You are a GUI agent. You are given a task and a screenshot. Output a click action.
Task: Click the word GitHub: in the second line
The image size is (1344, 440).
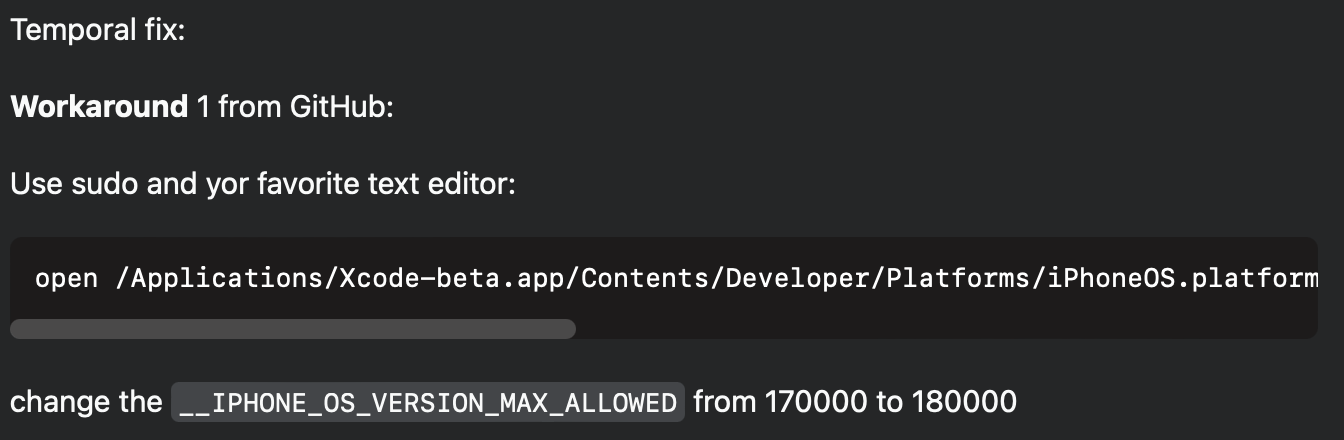pyautogui.click(x=343, y=107)
